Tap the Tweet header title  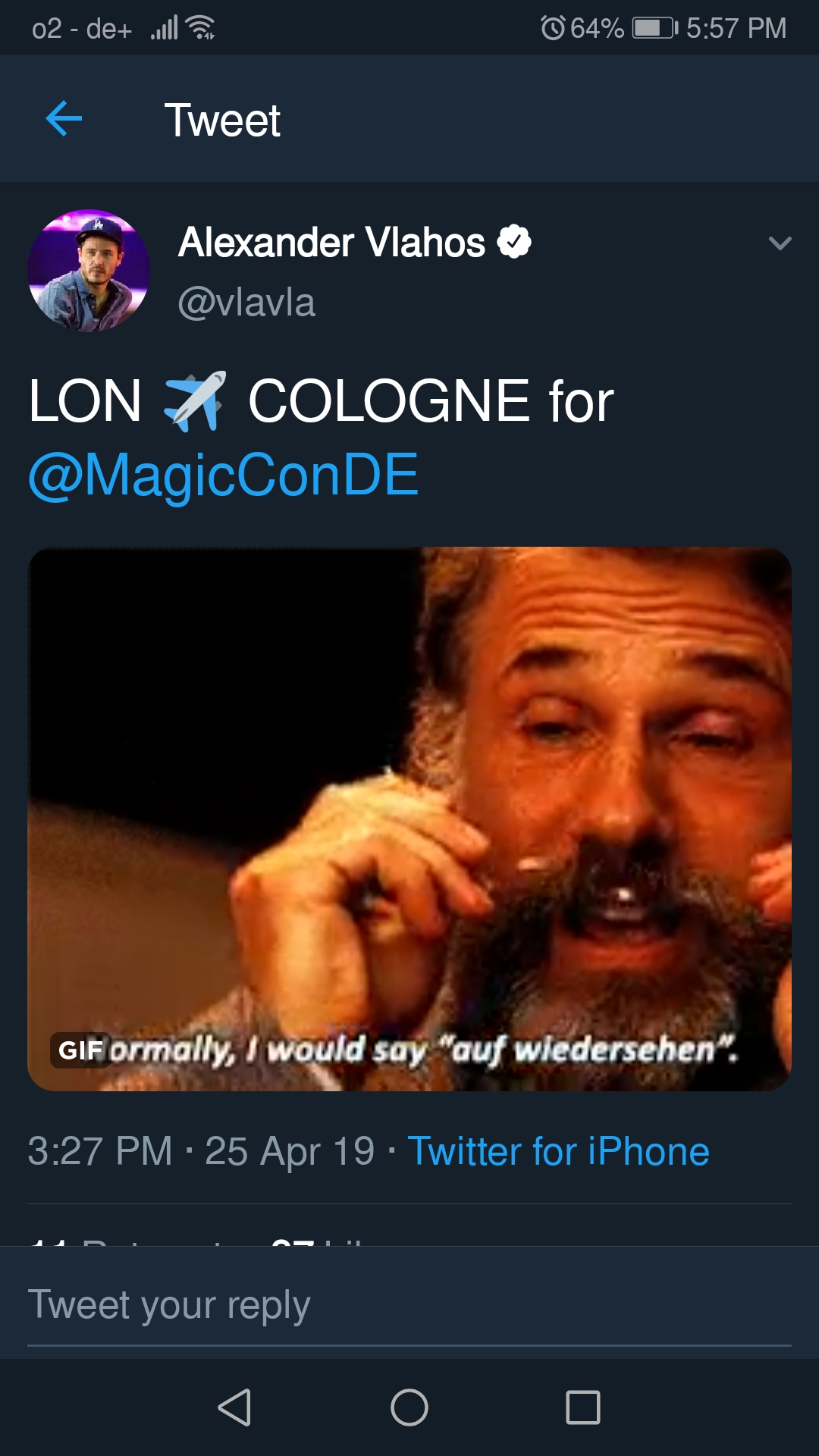coord(222,120)
